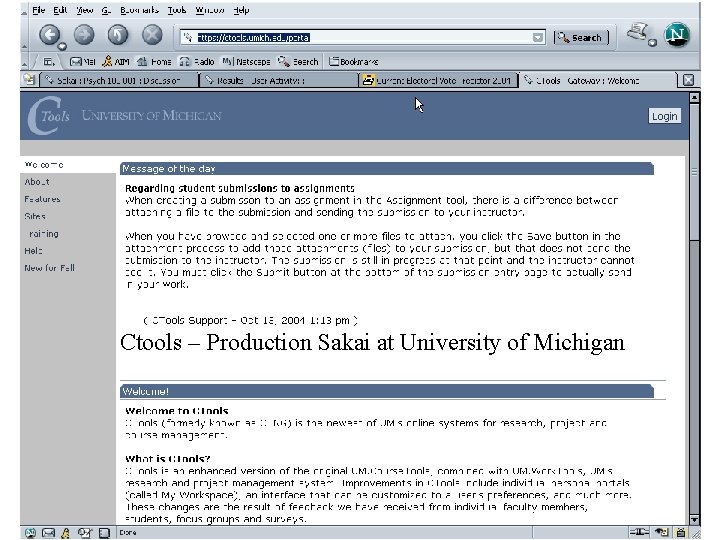Switch to Current Electoral Vote Predictor tab
Viewport: 720px width, 540px height.
pos(439,80)
